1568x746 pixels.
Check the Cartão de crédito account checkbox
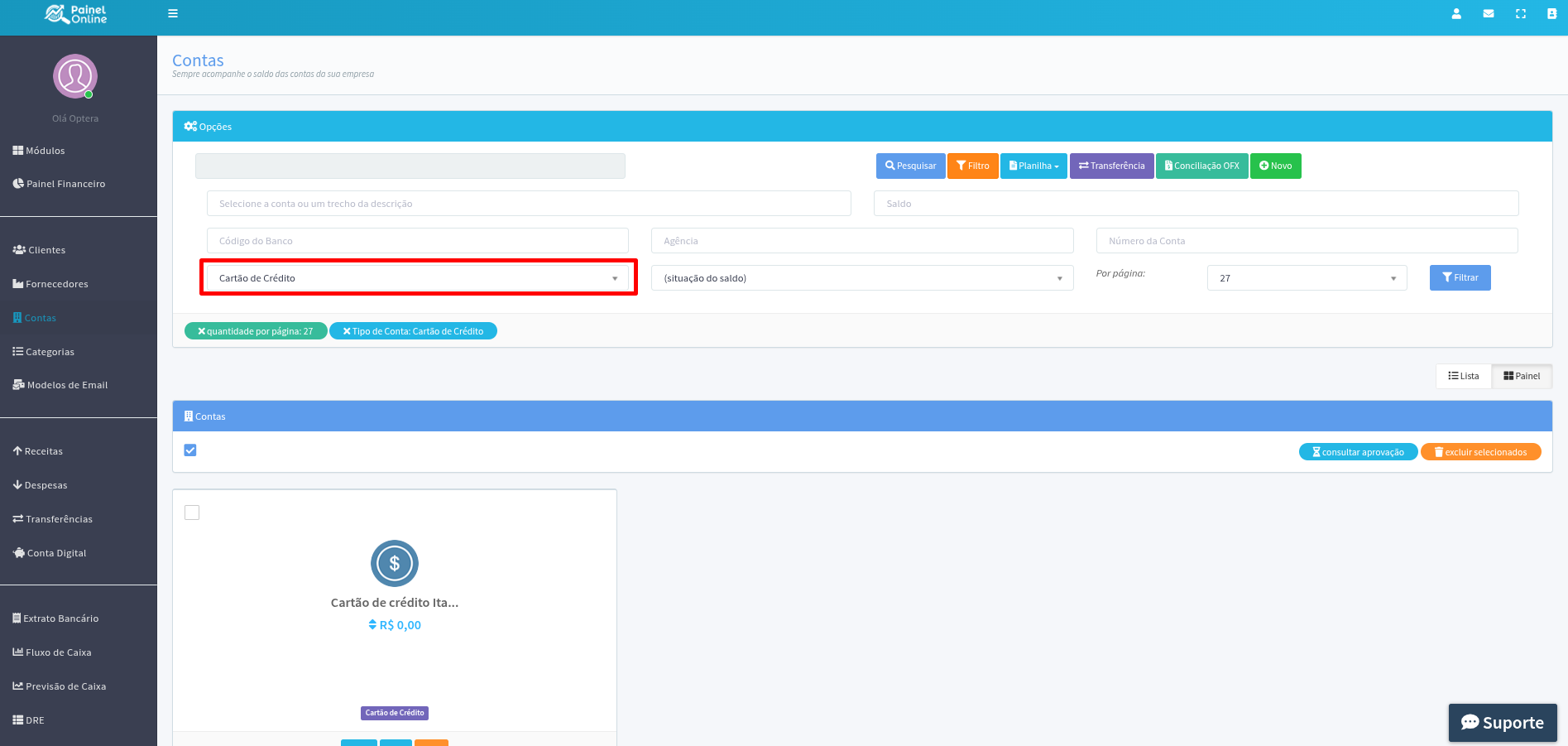coord(192,513)
